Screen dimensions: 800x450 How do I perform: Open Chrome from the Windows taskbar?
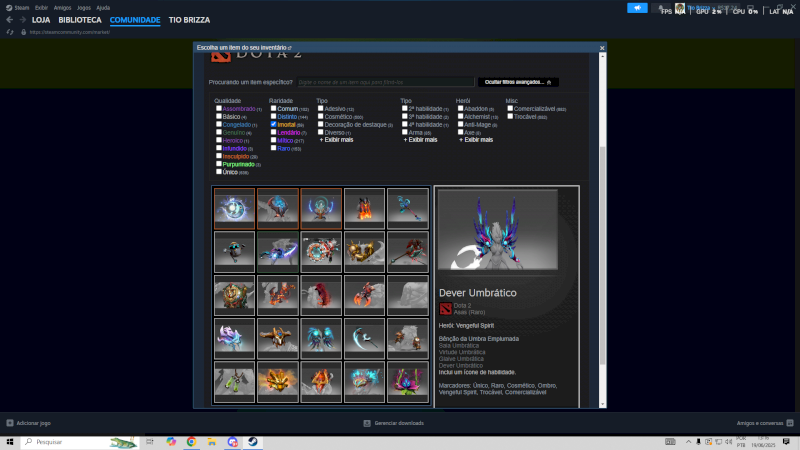coord(190,441)
